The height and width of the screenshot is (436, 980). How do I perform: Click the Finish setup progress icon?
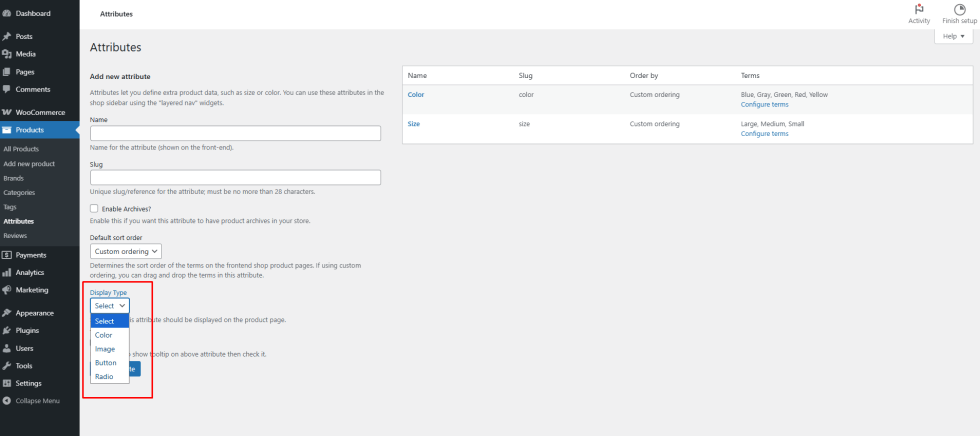pos(958,9)
